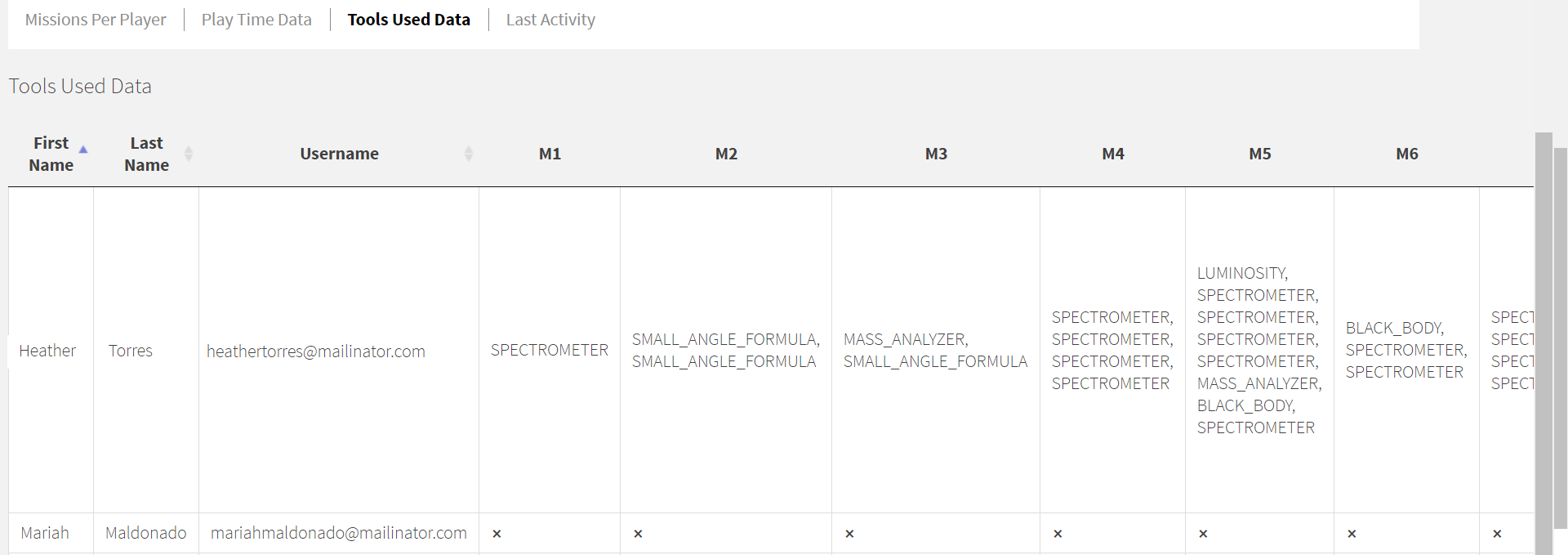Click the Username column sort arrows icon
This screenshot has height=555, width=1568.
coord(469,154)
